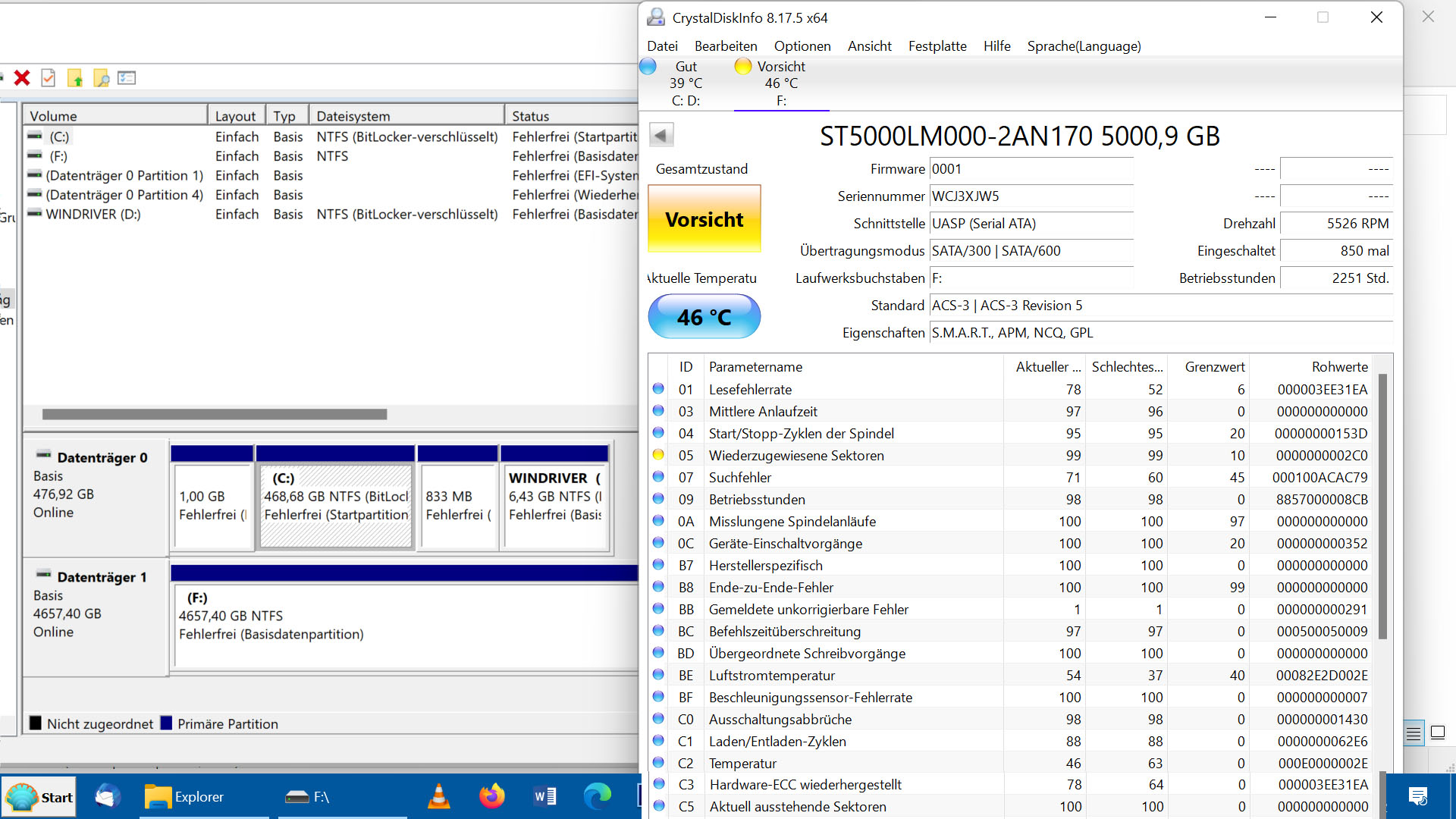Open the Sprache(Language) menu
Viewport: 1456px width, 819px height.
pyautogui.click(x=1084, y=46)
